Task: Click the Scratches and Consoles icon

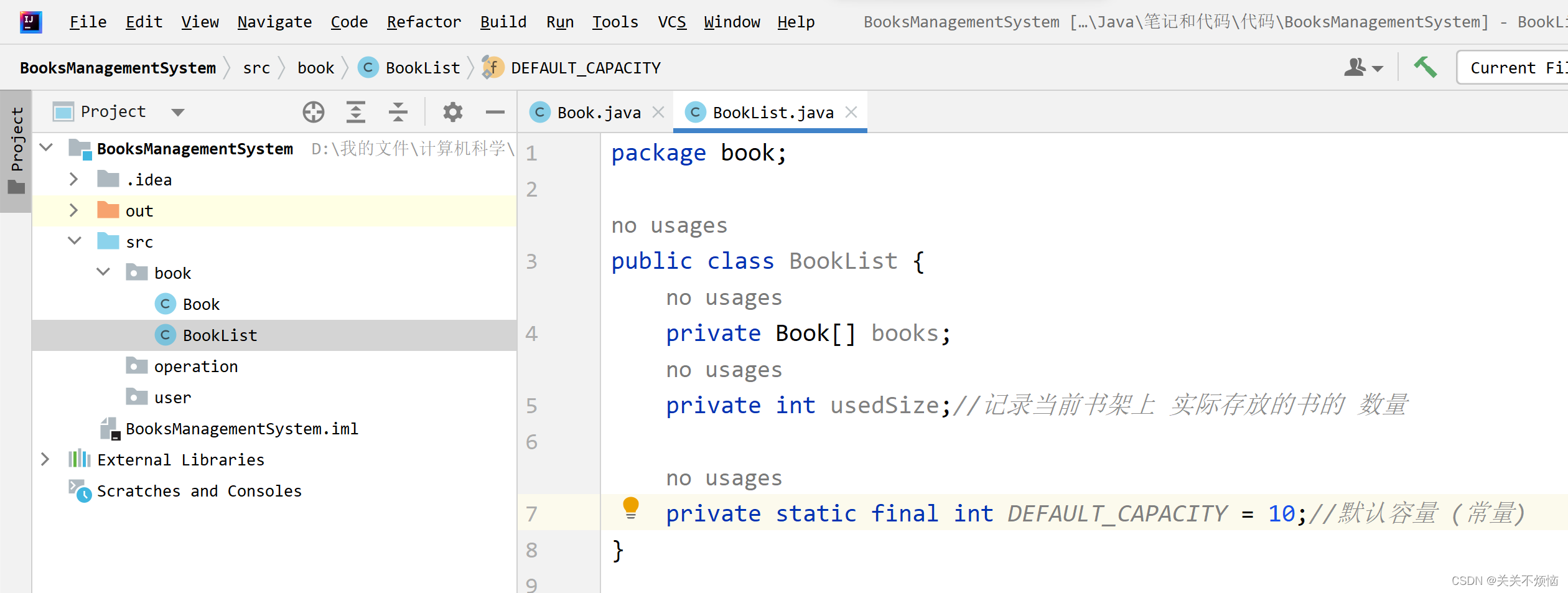Action: (80, 490)
